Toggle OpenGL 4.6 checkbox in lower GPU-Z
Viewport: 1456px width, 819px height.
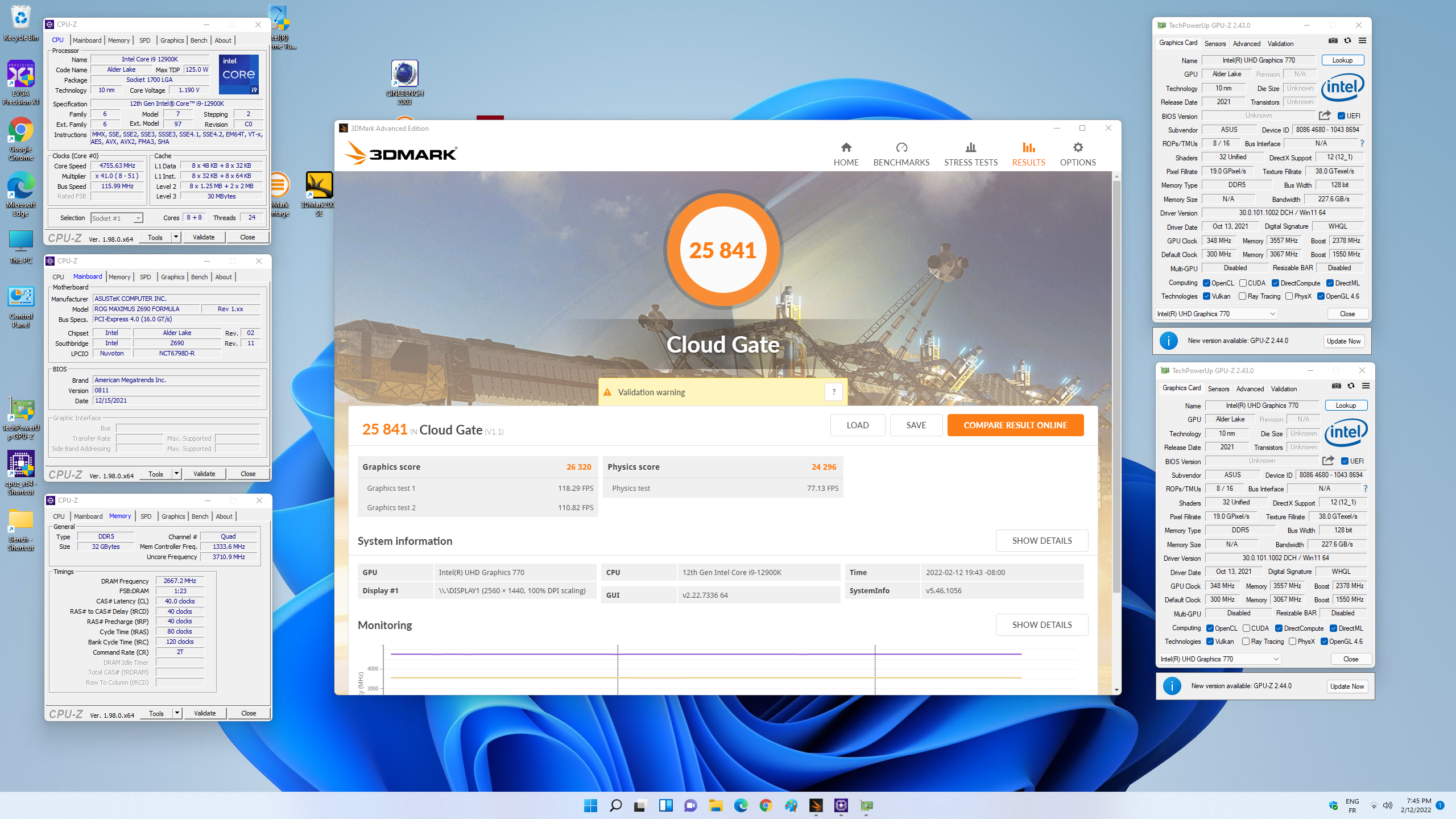(x=1324, y=642)
